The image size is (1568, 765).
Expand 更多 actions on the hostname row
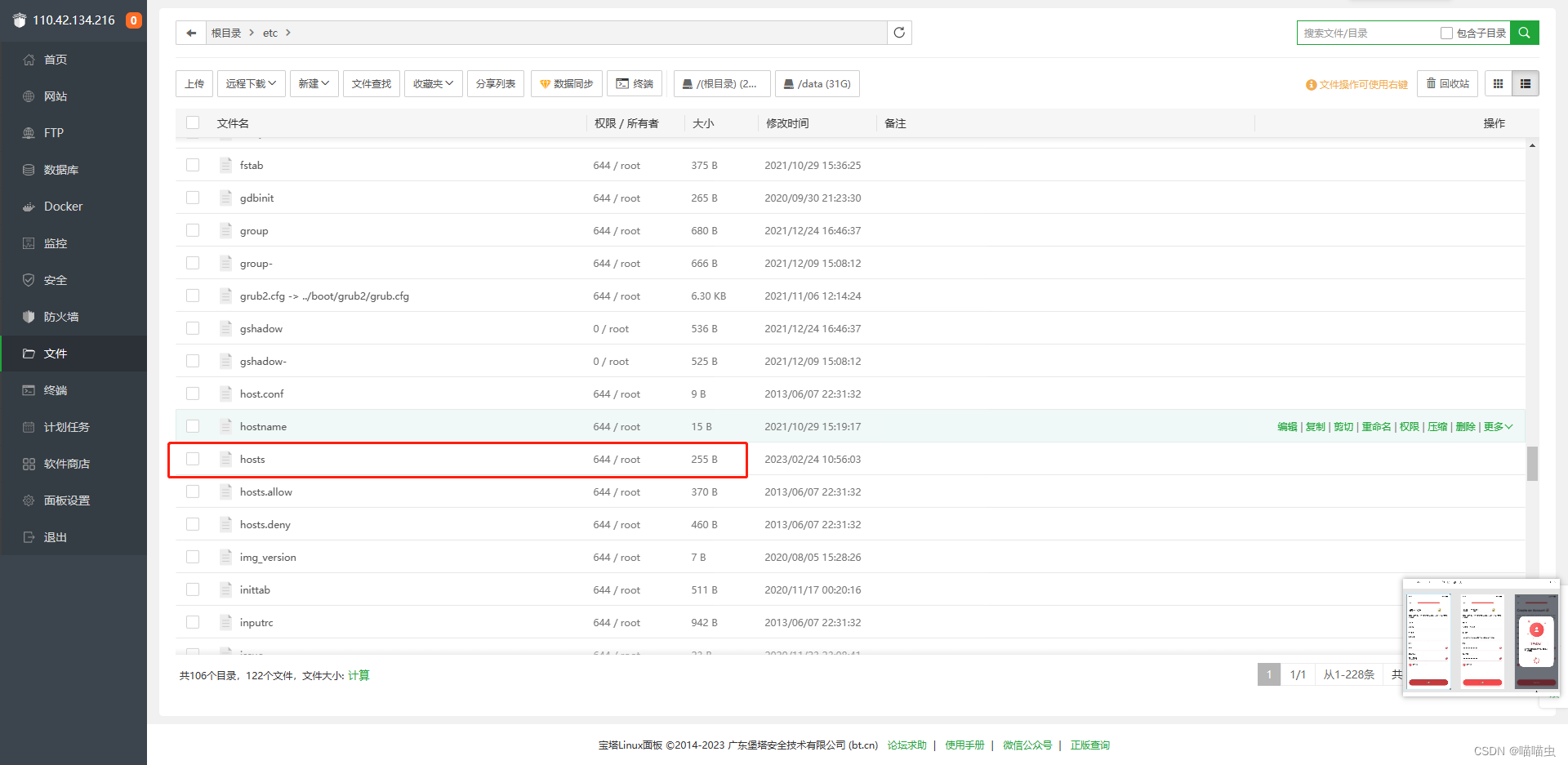pyautogui.click(x=1498, y=426)
